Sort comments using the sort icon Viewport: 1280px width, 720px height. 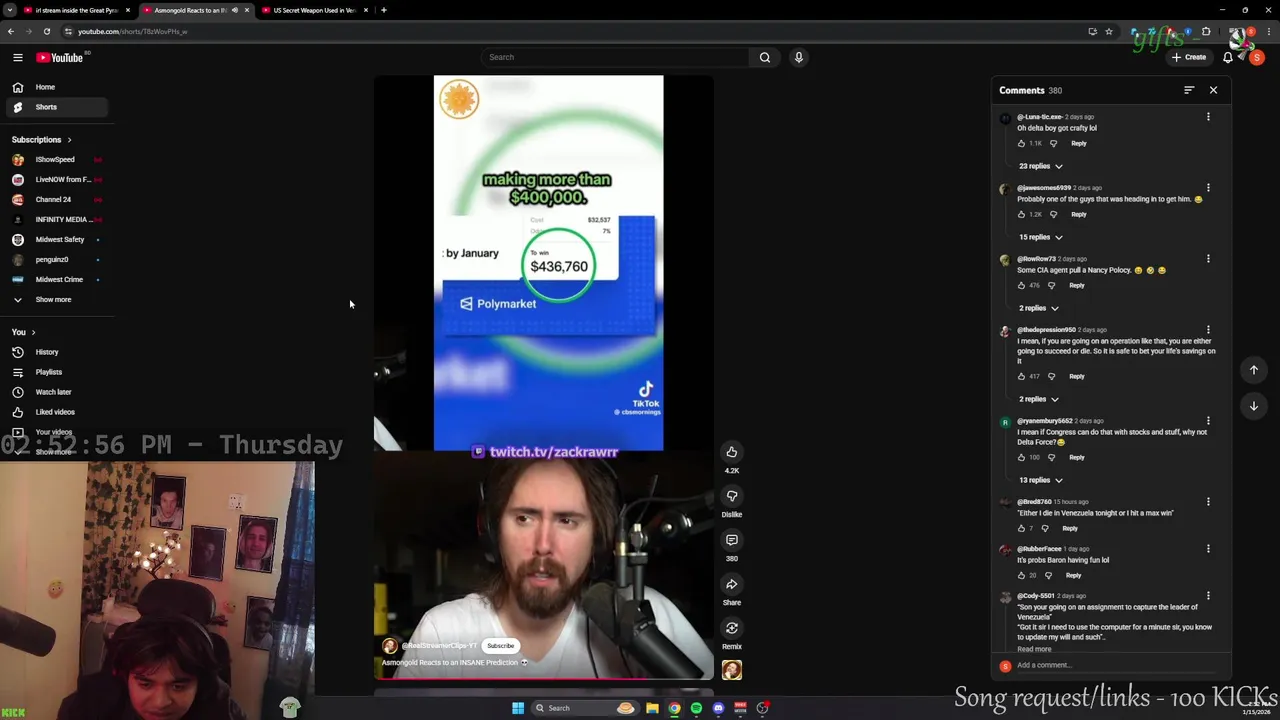tap(1189, 90)
